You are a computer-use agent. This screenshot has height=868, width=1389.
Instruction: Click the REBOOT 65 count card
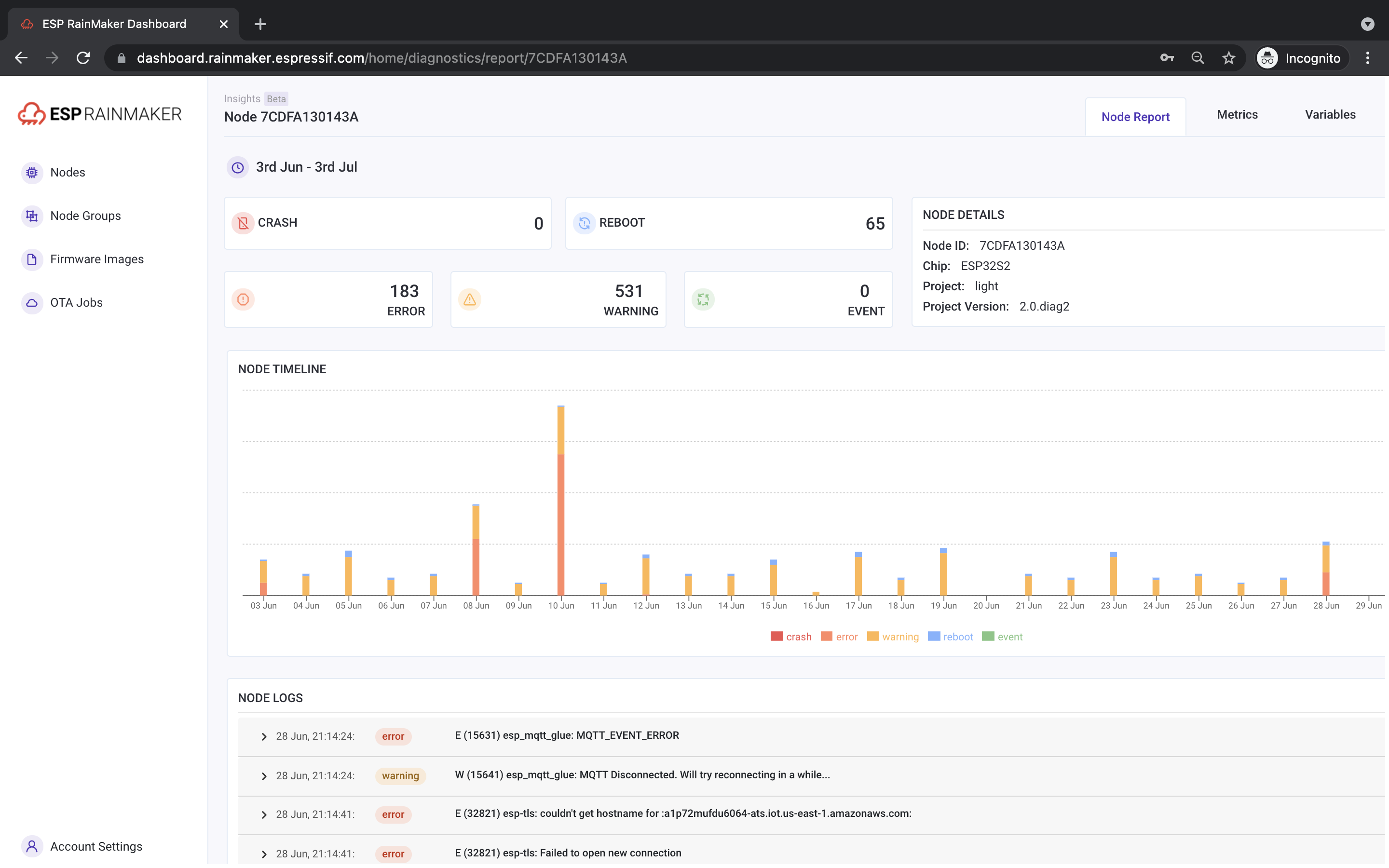pyautogui.click(x=728, y=223)
